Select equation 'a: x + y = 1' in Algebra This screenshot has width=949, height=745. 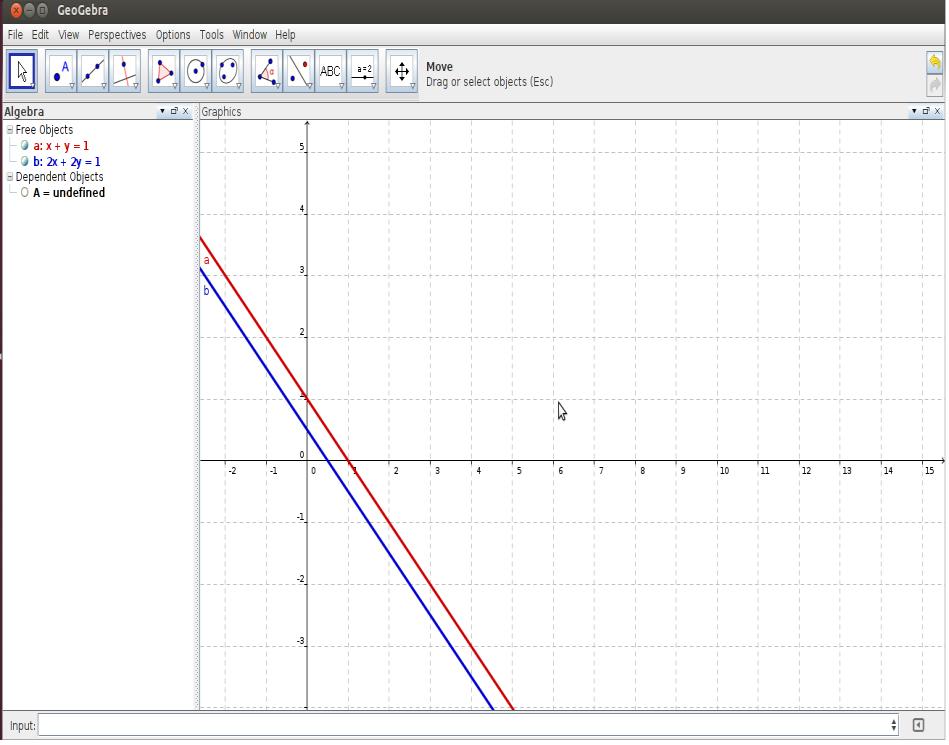pyautogui.click(x=61, y=146)
